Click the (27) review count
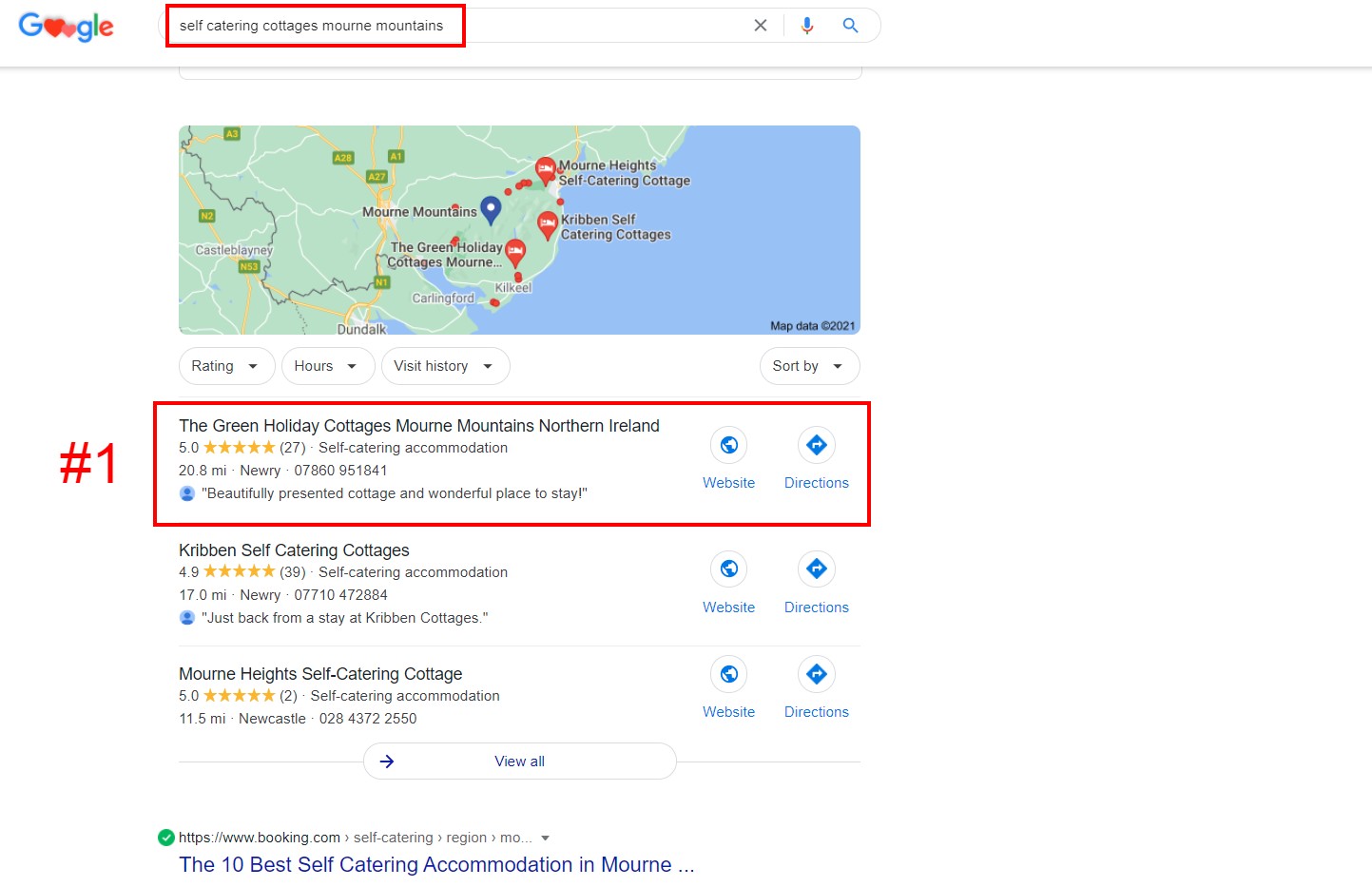Image resolution: width=1372 pixels, height=887 pixels. (293, 448)
